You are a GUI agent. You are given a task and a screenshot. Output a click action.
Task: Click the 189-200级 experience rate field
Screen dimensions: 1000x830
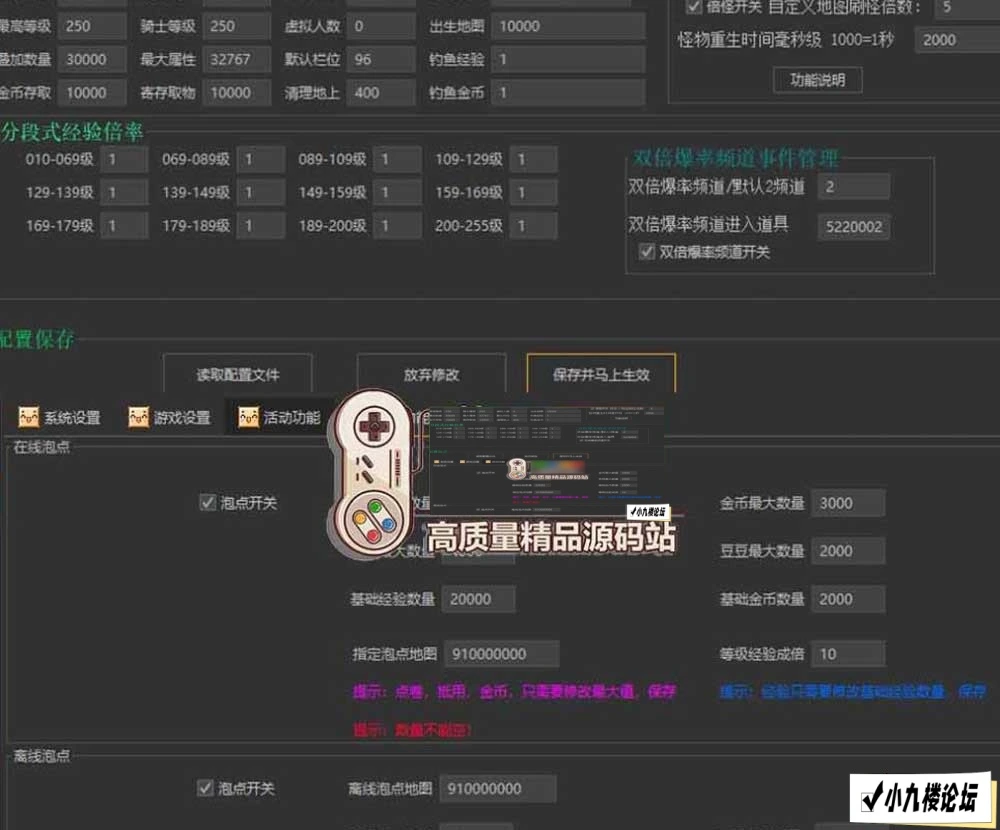click(397, 225)
